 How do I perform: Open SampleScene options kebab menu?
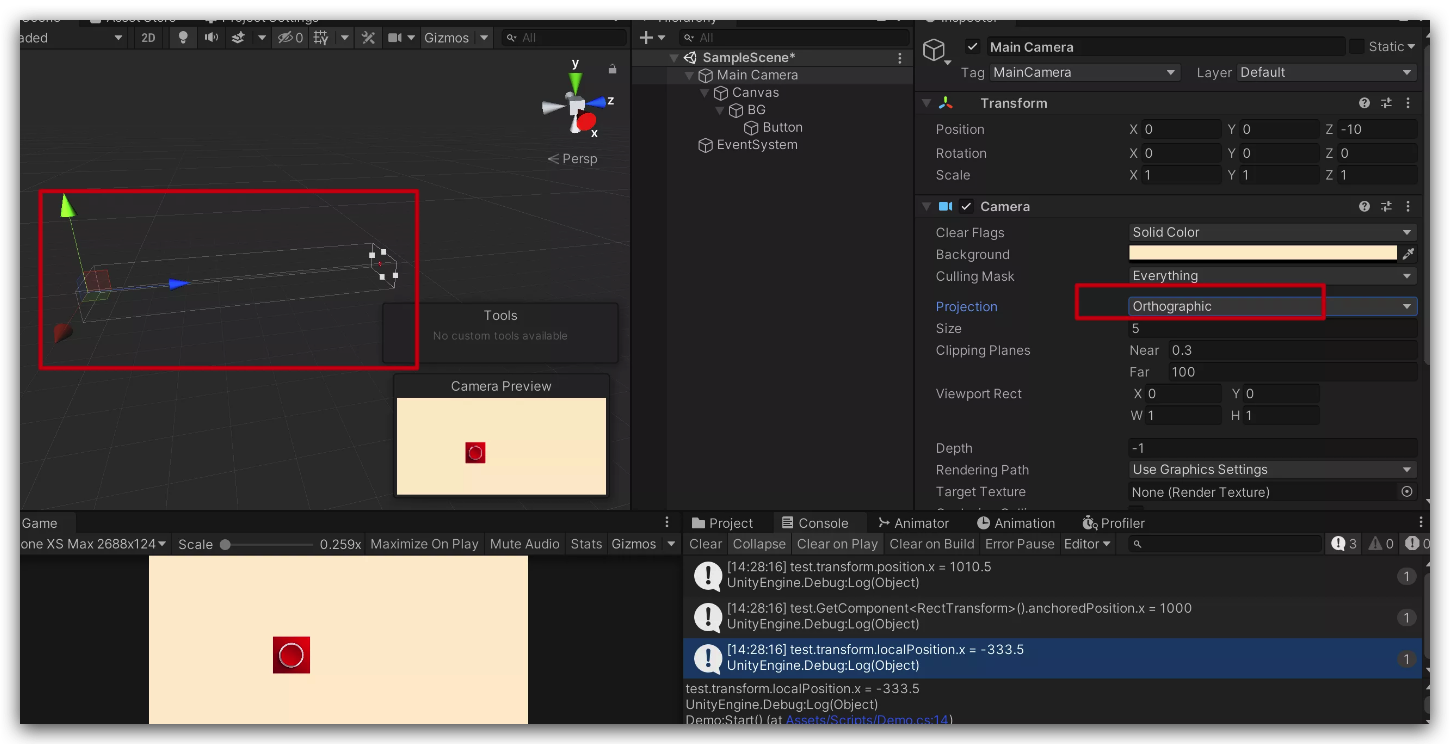[900, 58]
